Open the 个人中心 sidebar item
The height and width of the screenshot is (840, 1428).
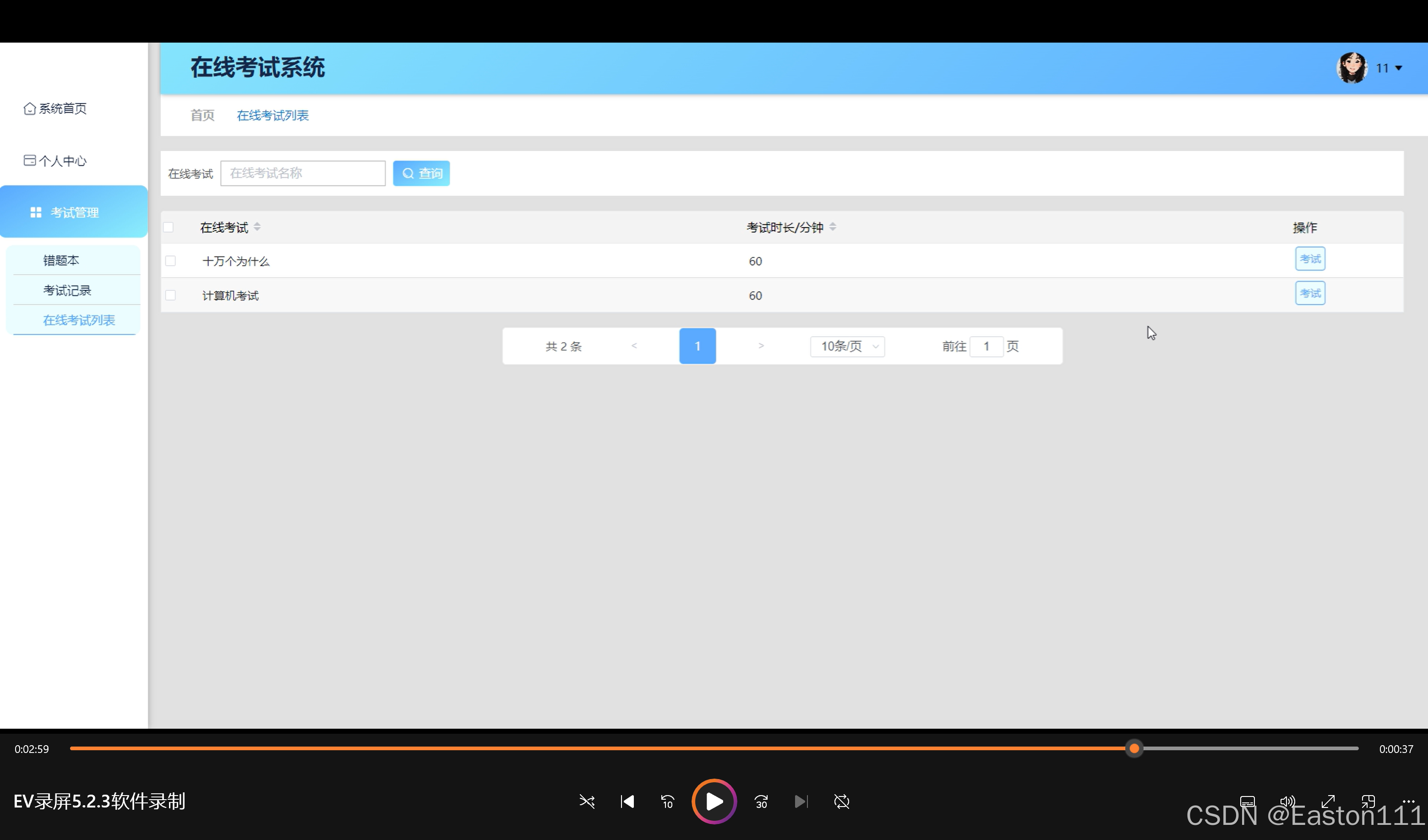click(55, 161)
